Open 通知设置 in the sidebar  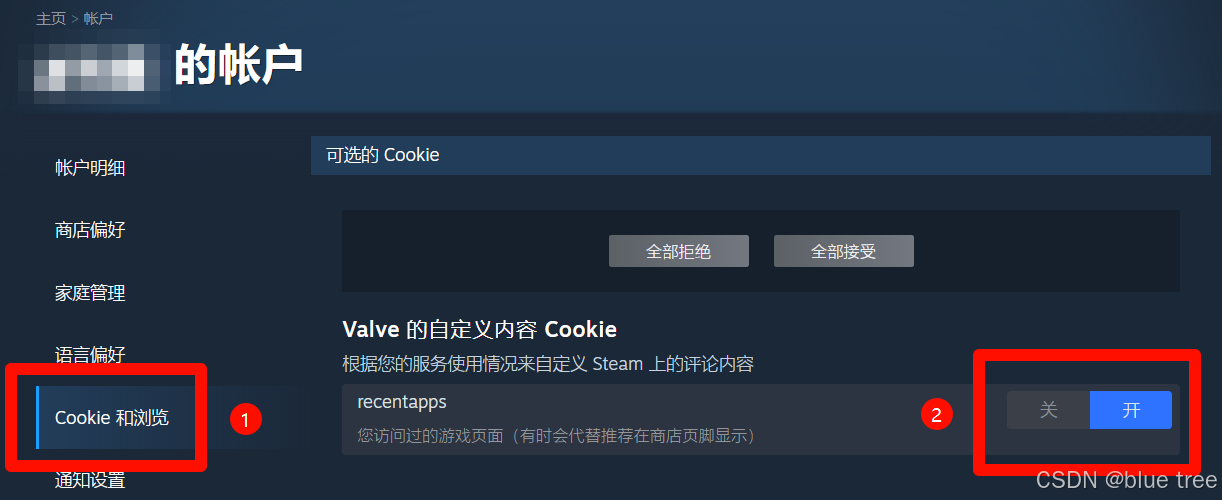[90, 480]
